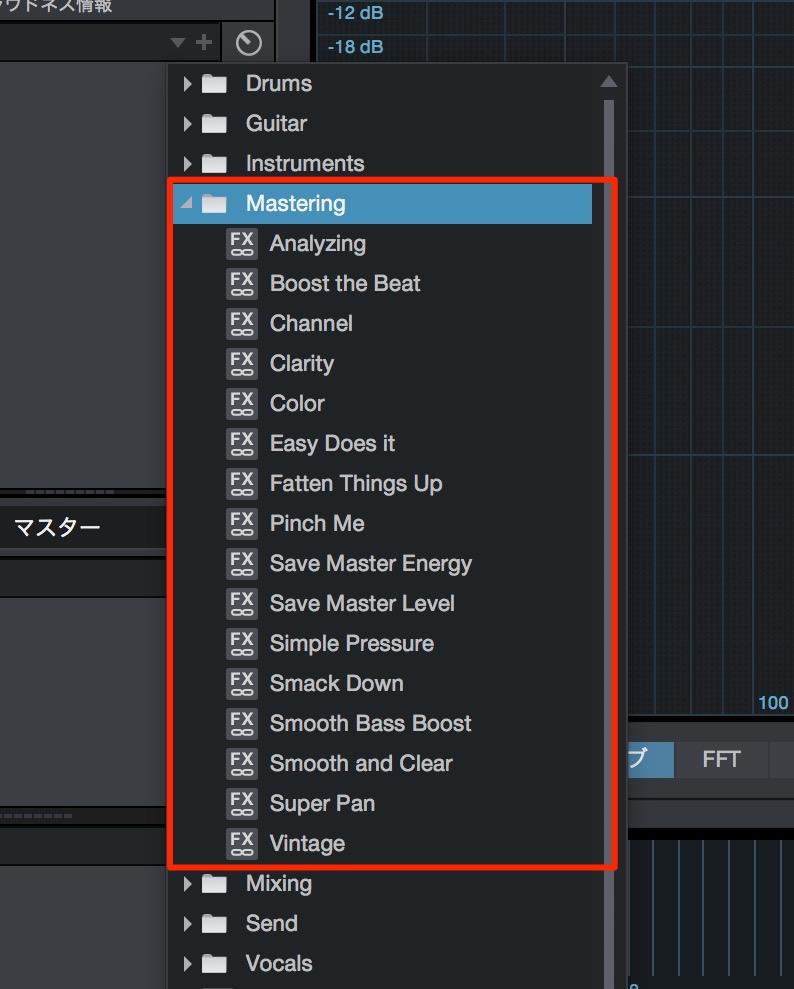794x989 pixels.
Task: Click the マスター channel label
Action: point(57,527)
